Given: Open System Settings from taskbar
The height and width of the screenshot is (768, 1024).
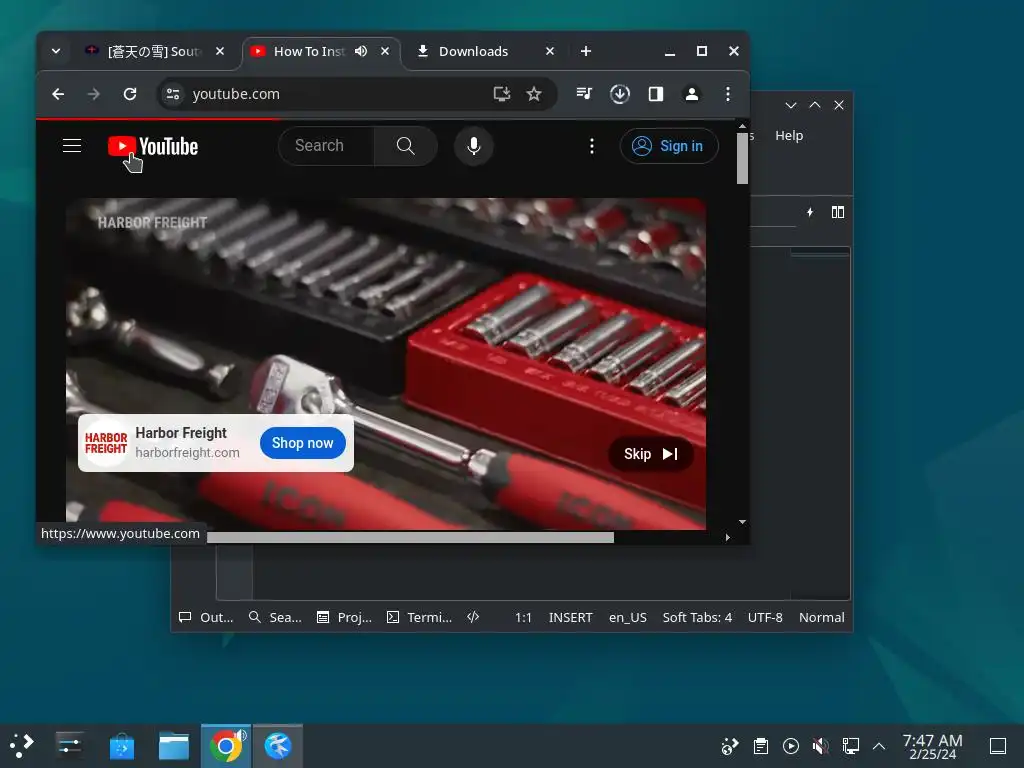Looking at the screenshot, I should tap(69, 746).
